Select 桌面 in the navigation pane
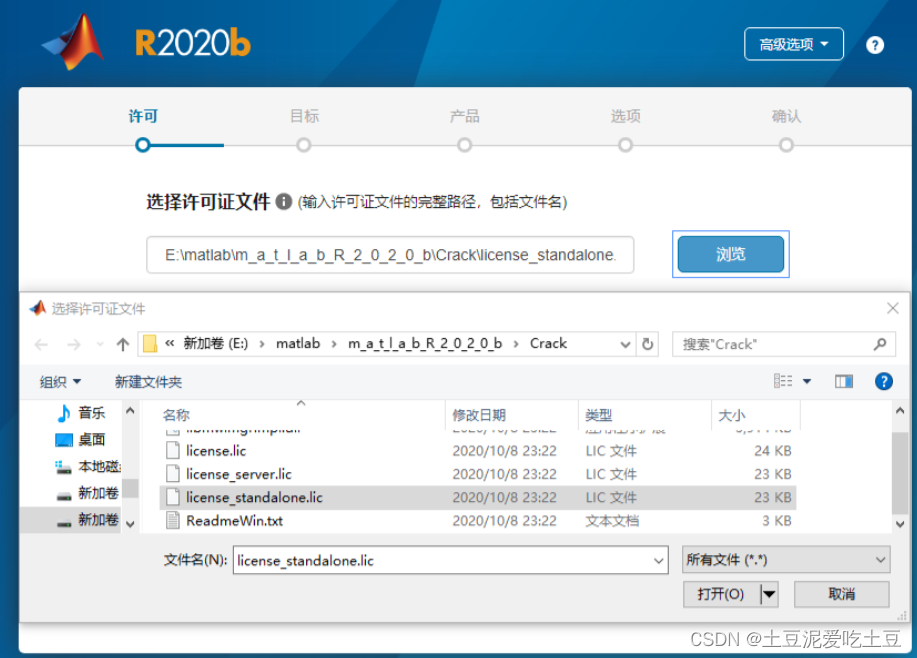Image resolution: width=917 pixels, height=658 pixels. [80, 439]
